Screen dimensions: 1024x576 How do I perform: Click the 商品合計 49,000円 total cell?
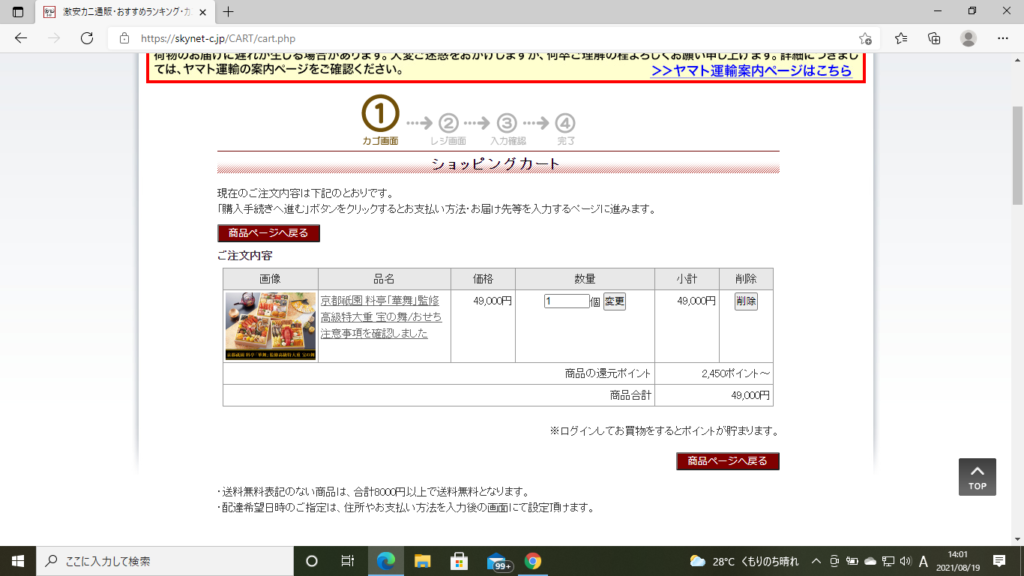714,395
